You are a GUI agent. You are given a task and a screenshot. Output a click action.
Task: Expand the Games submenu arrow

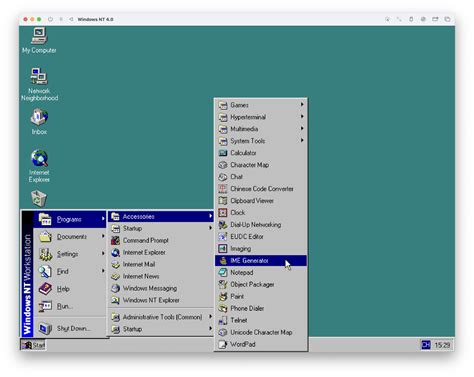coord(302,105)
